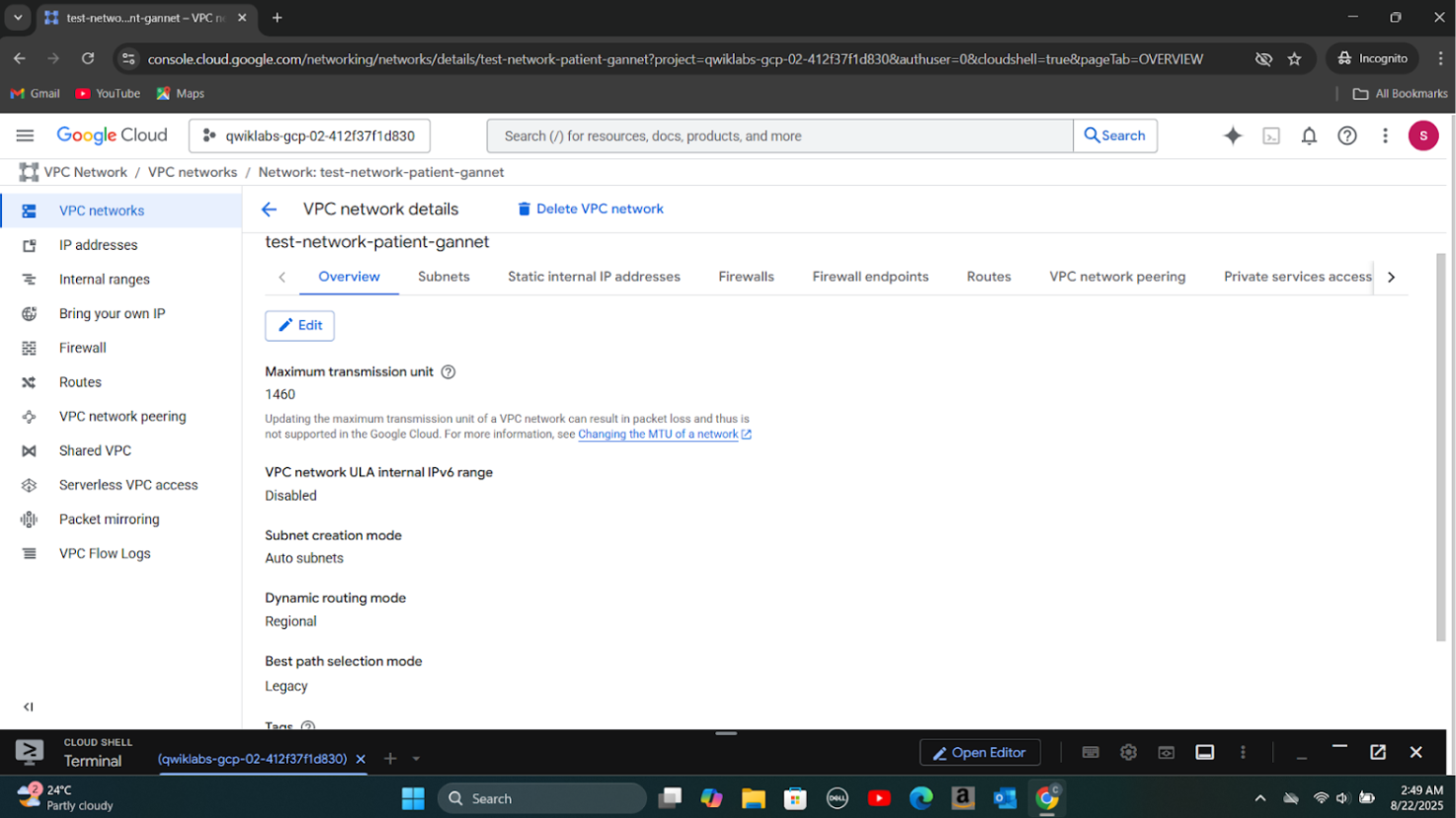The image size is (1456, 818).
Task: Click the Edit button
Action: point(299,325)
